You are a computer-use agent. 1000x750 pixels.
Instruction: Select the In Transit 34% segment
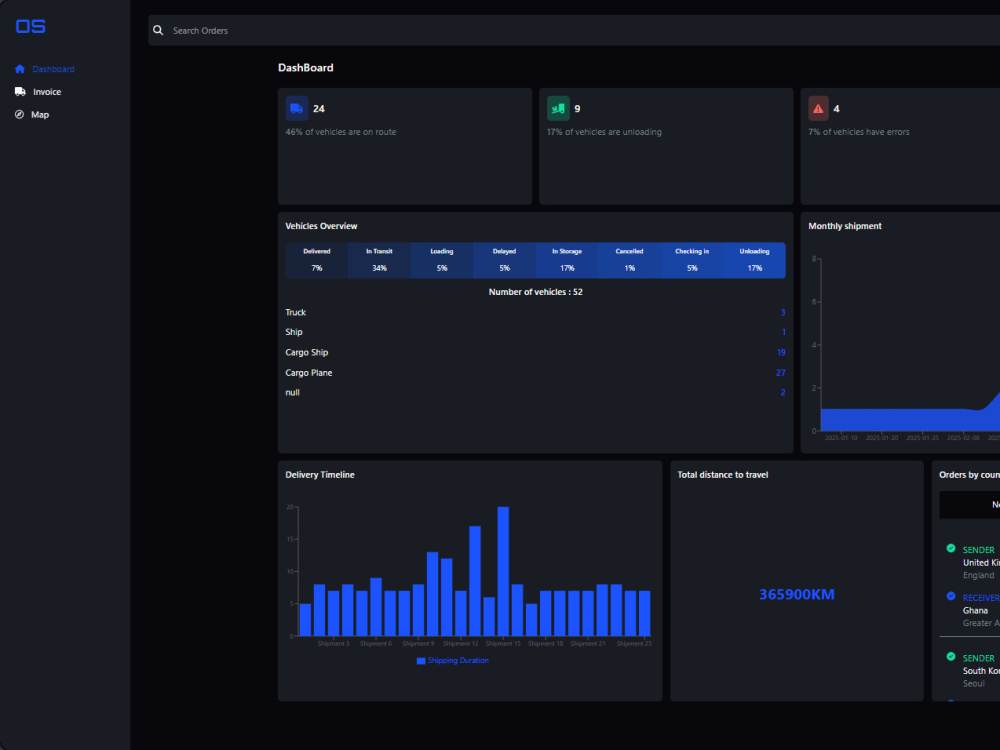click(x=379, y=260)
